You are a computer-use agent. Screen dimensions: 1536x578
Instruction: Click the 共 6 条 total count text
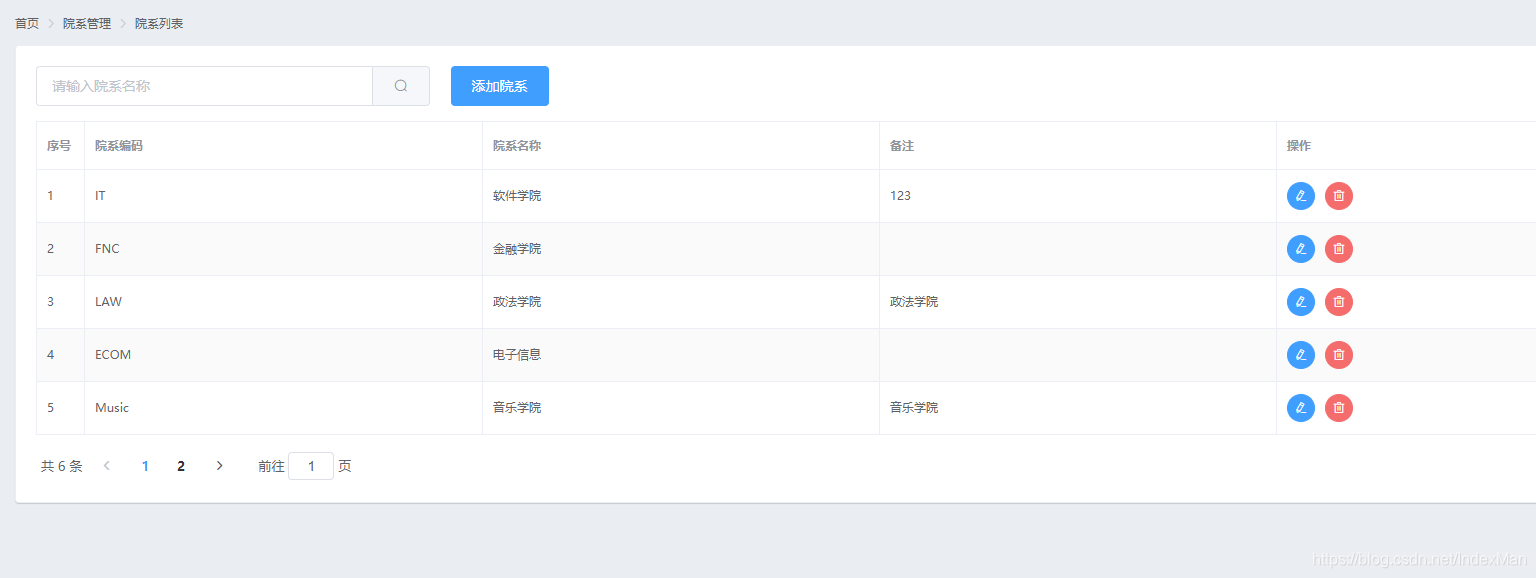pyautogui.click(x=62, y=466)
